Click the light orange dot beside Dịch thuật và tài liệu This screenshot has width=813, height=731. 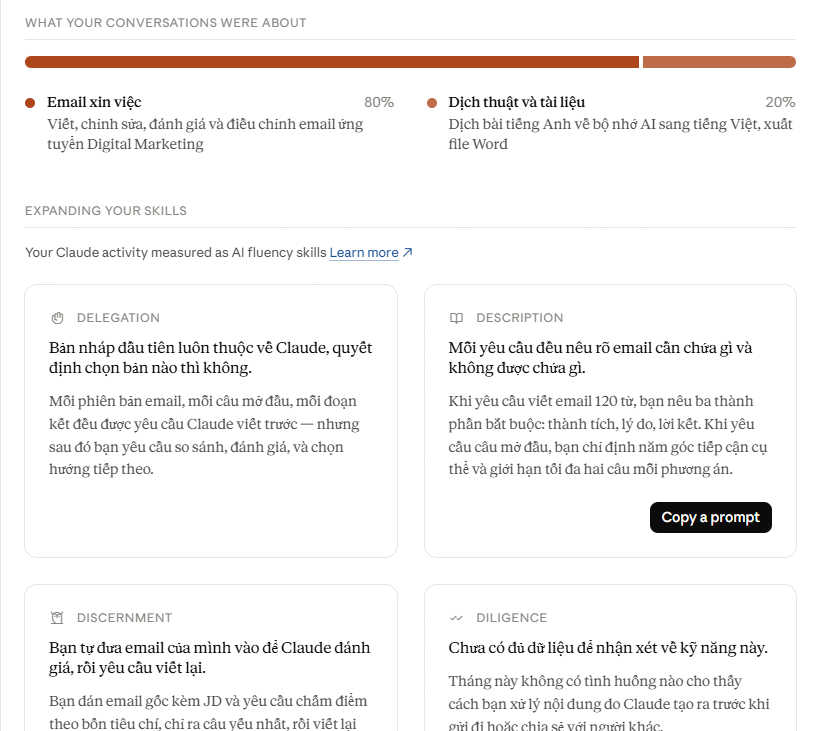[x=432, y=103]
